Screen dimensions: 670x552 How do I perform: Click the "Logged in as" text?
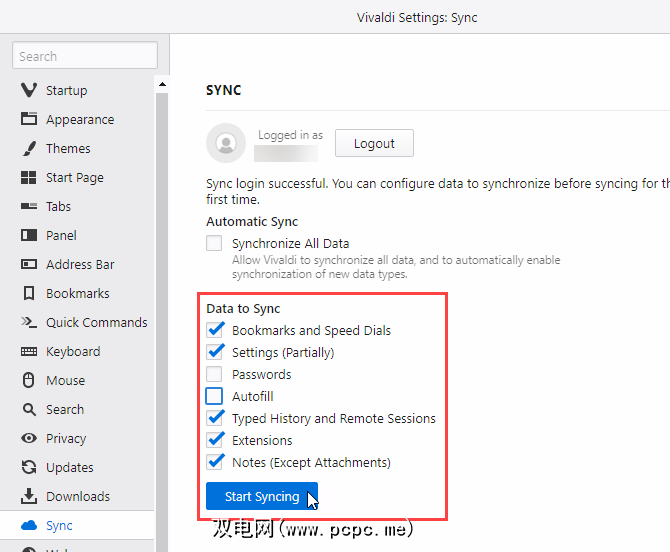click(291, 135)
